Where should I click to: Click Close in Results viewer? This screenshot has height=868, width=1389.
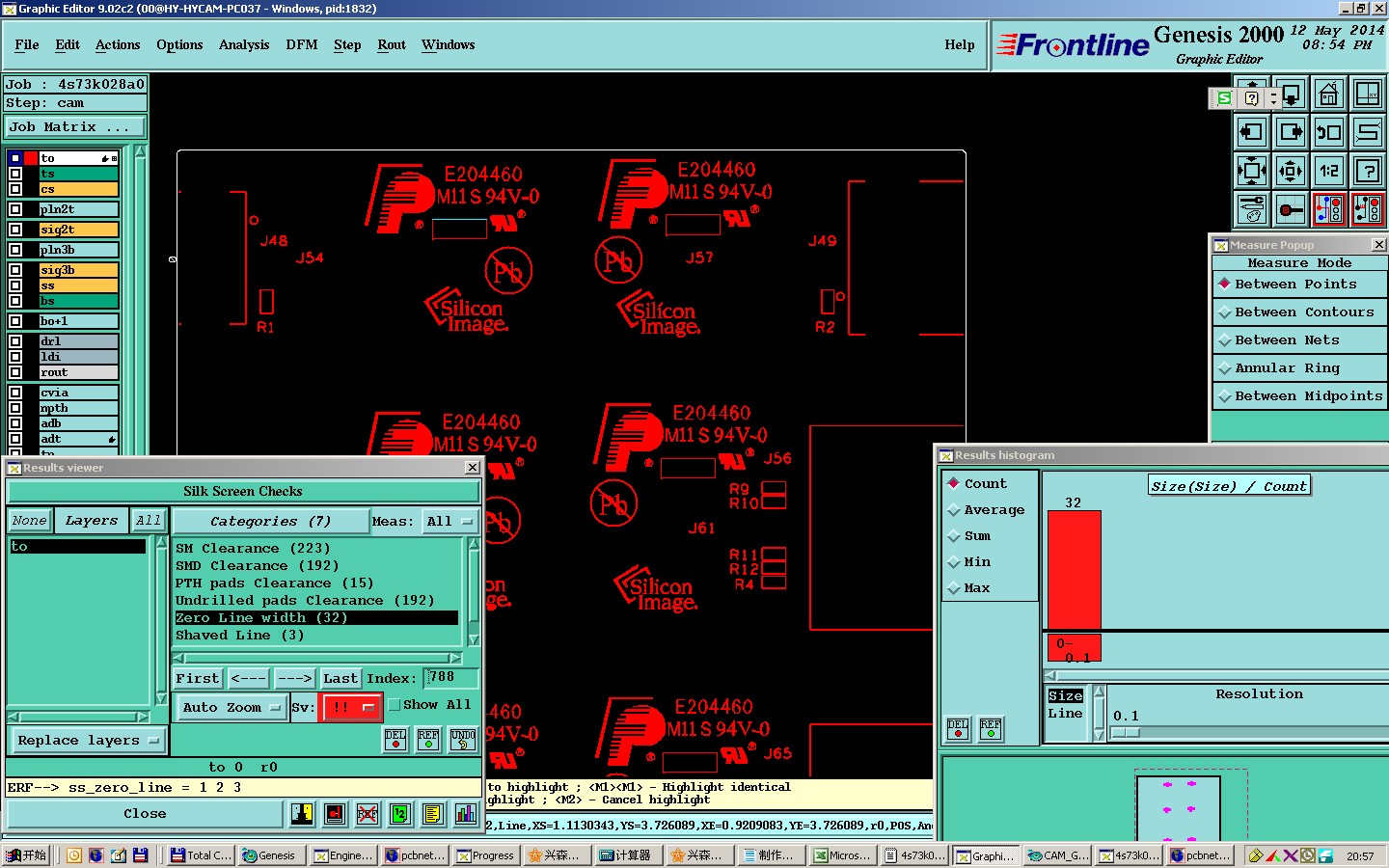(x=145, y=814)
